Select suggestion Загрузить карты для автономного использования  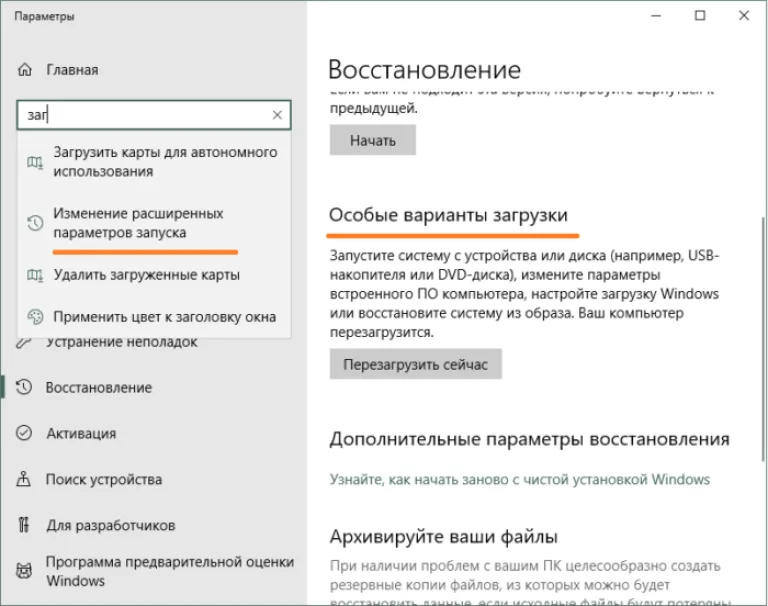point(154,162)
